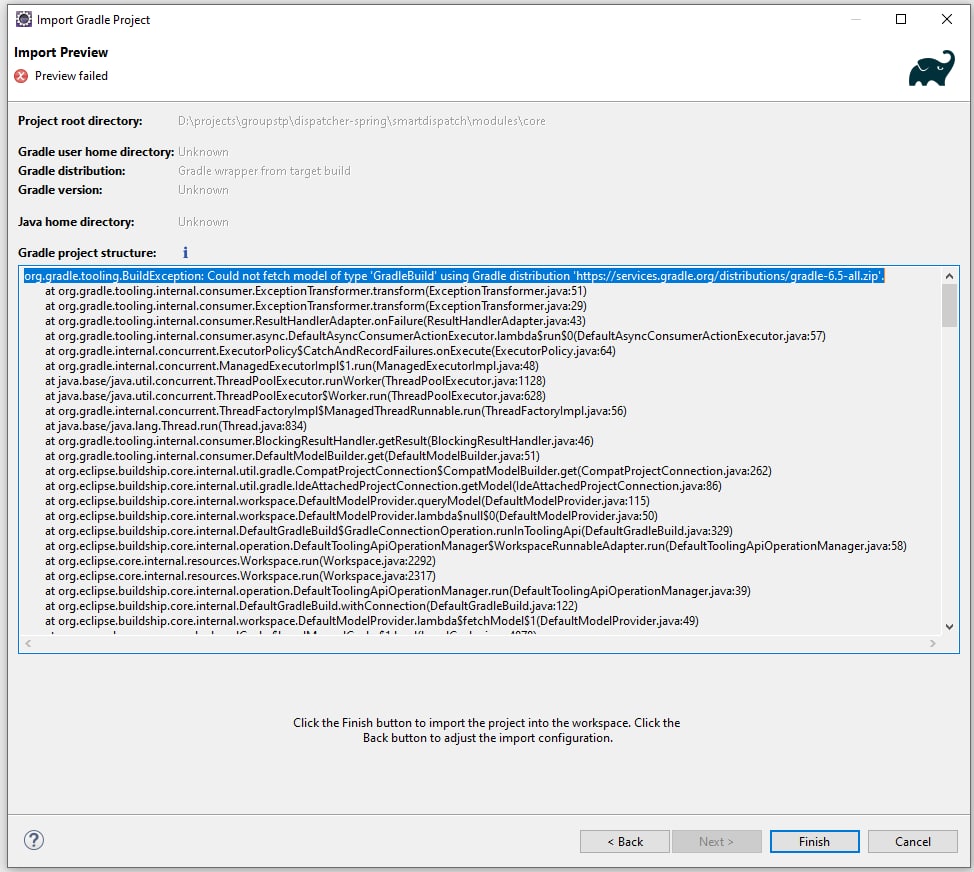Minimize the Import Gradle Project window
The height and width of the screenshot is (872, 974).
click(855, 19)
